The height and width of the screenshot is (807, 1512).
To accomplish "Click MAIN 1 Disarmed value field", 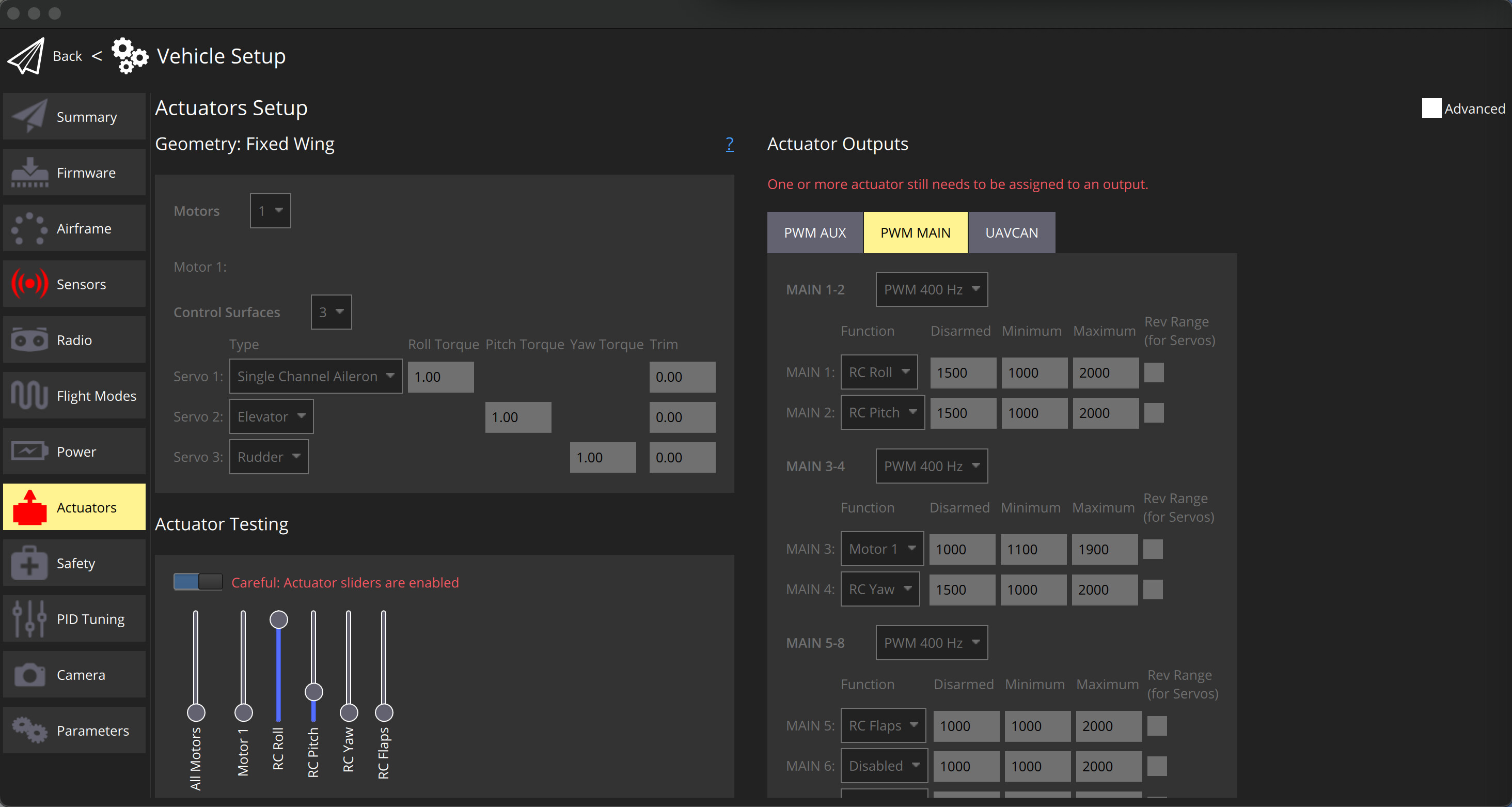I will point(963,373).
